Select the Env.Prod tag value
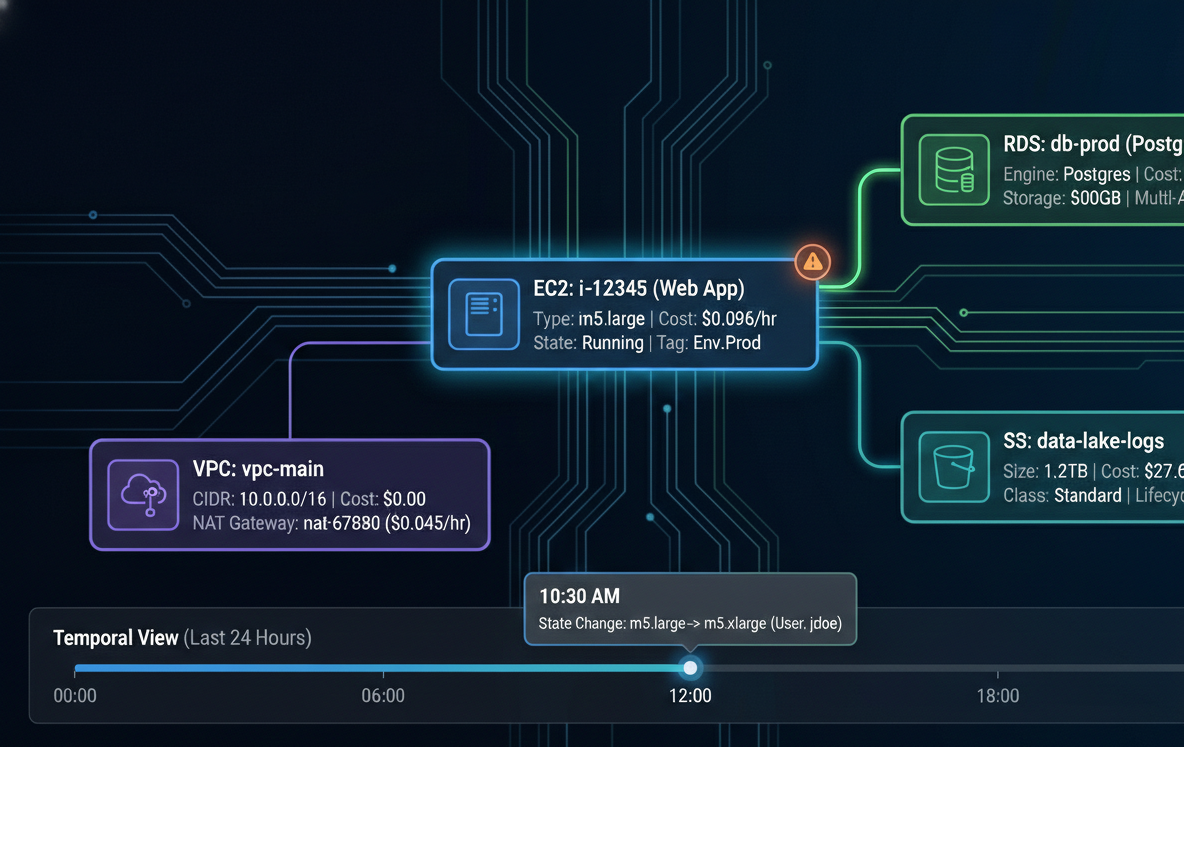The height and width of the screenshot is (864, 1184). [727, 343]
